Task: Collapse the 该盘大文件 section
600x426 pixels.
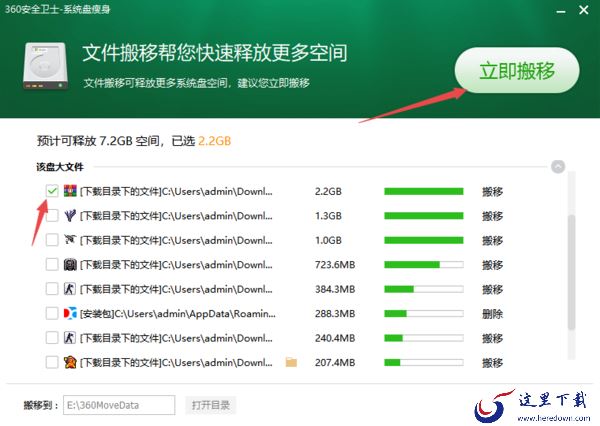Action: 558,166
